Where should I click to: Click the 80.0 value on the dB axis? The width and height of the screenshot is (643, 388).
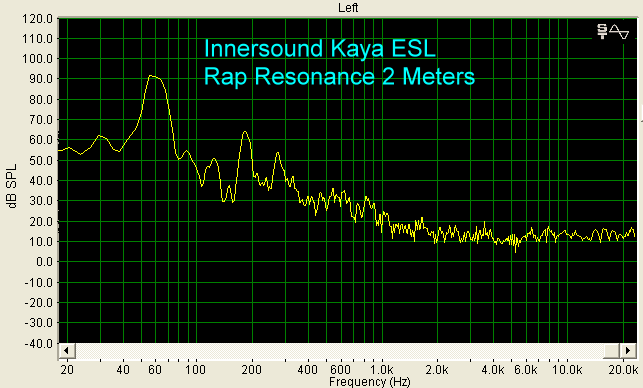[x=41, y=100]
